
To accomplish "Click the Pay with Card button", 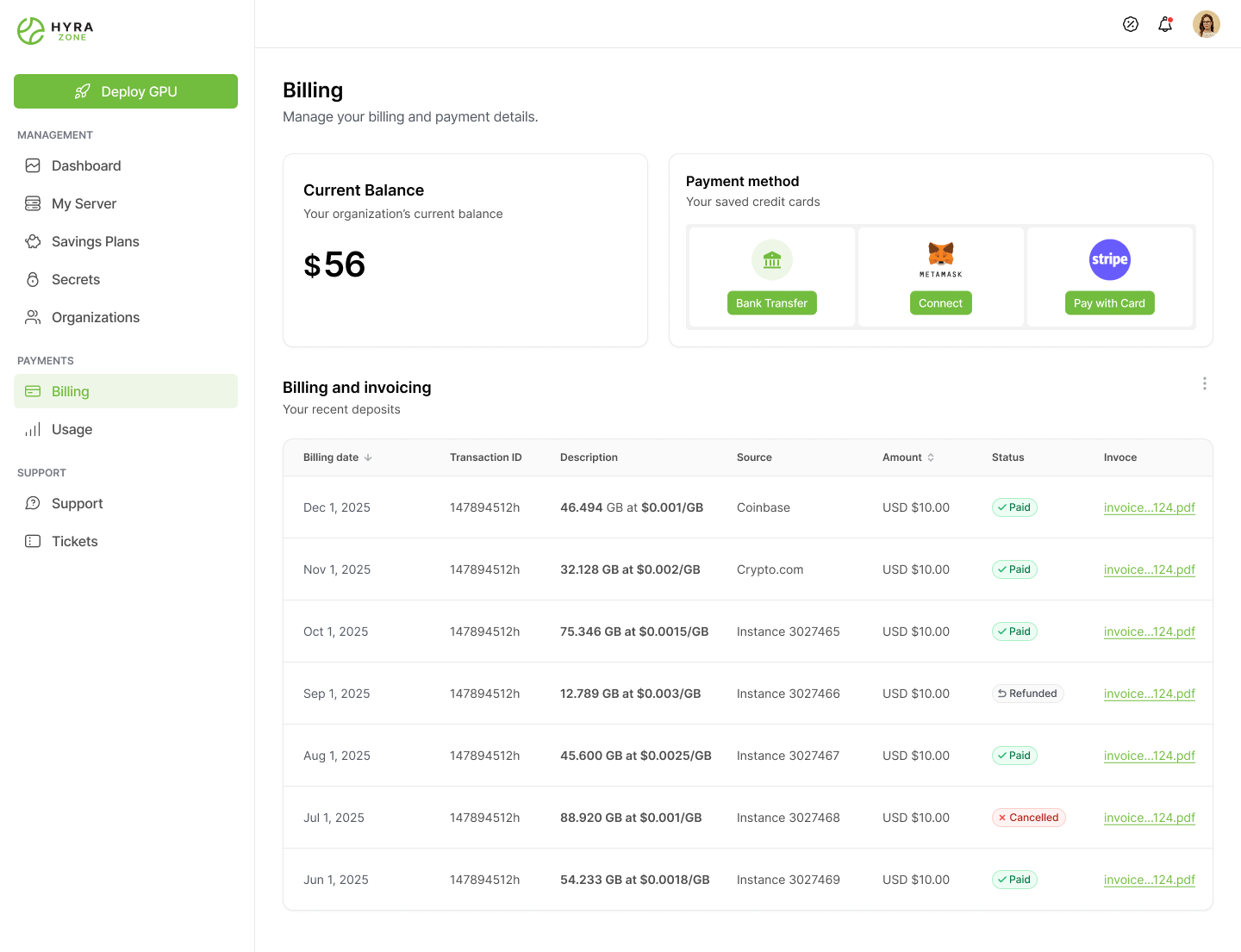I will [1110, 303].
